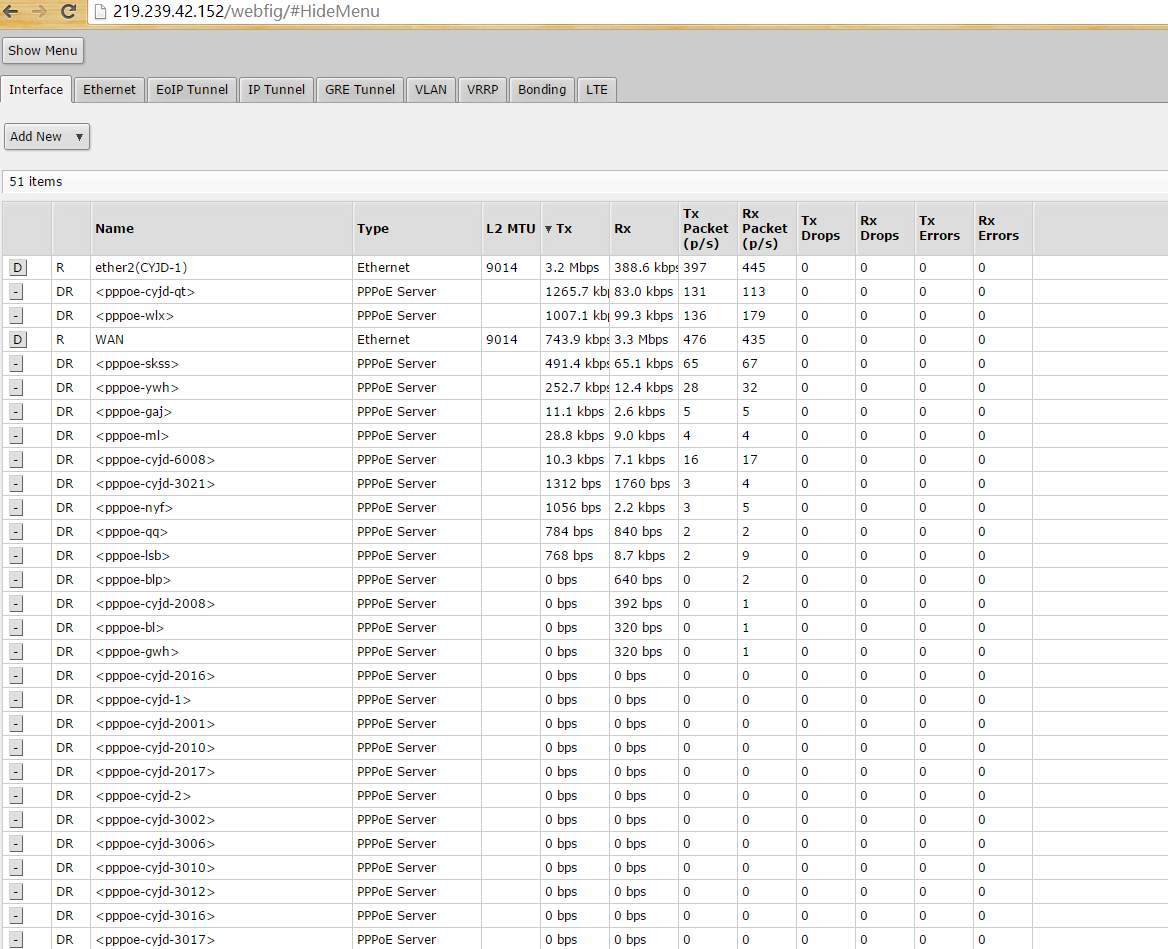
Task: Switch to the Interface tab
Action: click(x=36, y=89)
